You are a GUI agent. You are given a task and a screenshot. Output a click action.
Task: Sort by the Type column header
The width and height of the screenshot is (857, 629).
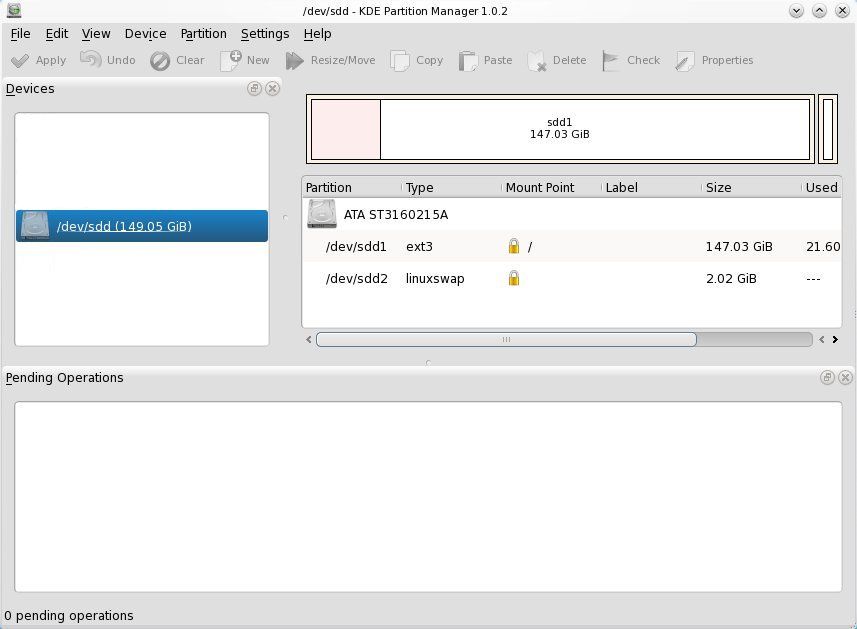pyautogui.click(x=419, y=187)
